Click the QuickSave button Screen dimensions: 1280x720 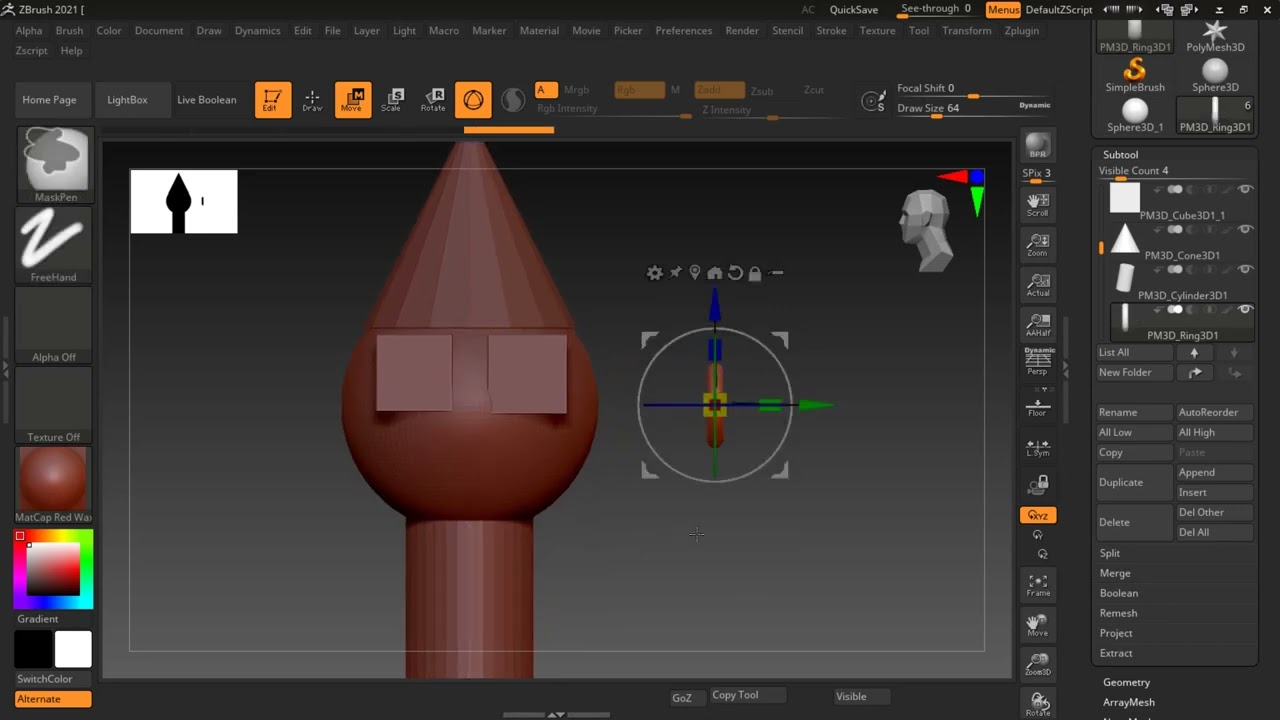(x=854, y=10)
